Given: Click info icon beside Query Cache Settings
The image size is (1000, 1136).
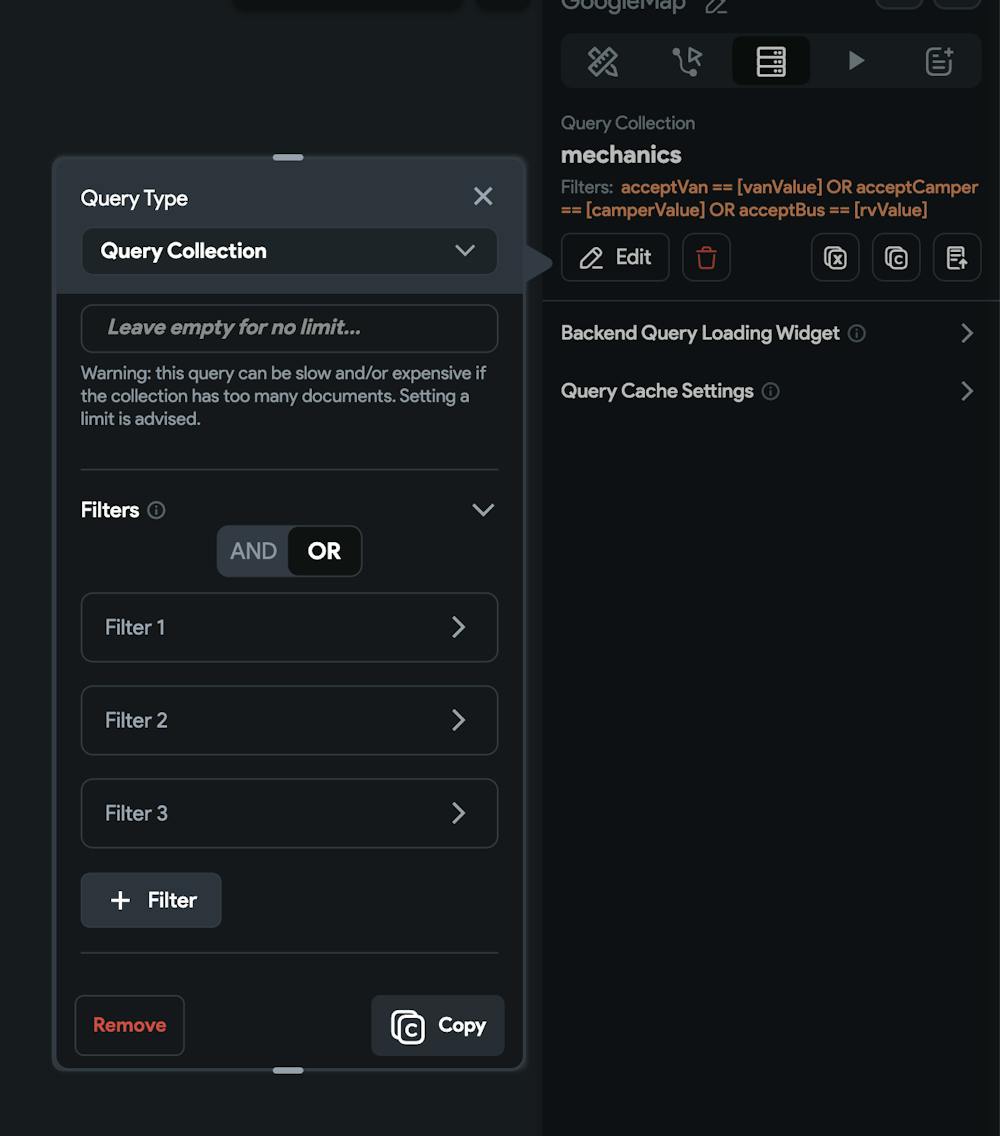Looking at the screenshot, I should (x=770, y=391).
